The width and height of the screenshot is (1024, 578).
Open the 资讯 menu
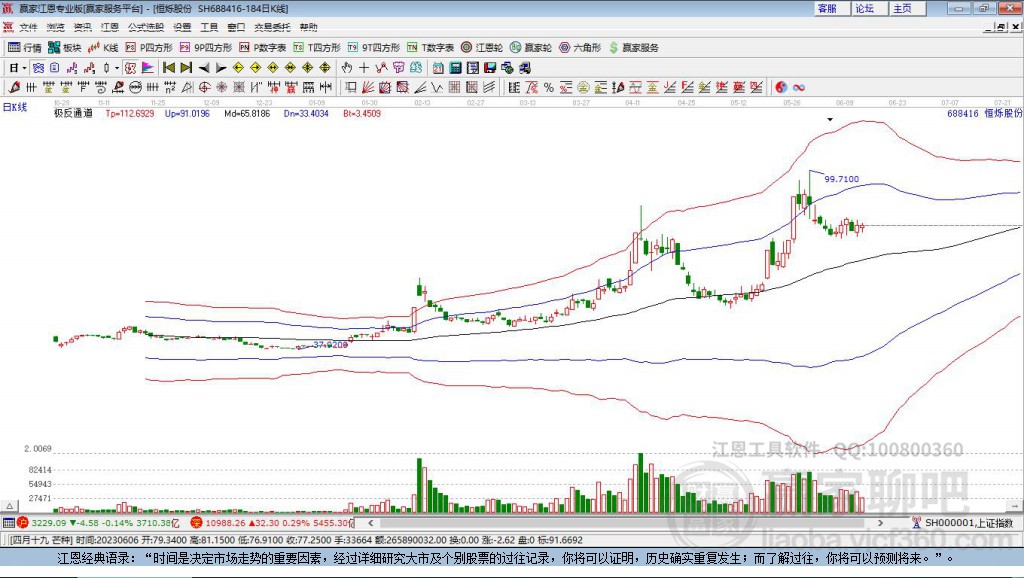click(82, 27)
